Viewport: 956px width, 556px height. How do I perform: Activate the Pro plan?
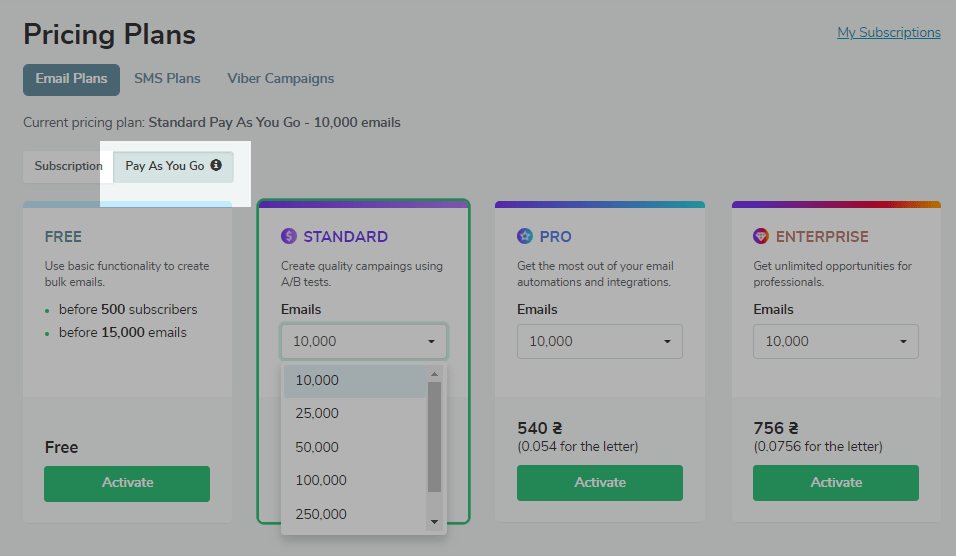click(x=600, y=483)
